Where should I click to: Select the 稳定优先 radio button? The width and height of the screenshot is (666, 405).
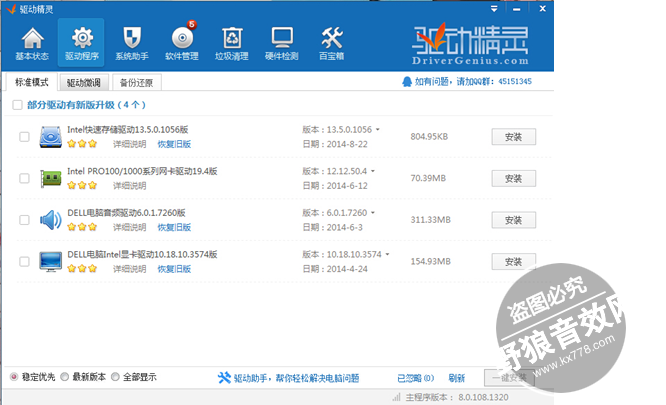coord(14,377)
